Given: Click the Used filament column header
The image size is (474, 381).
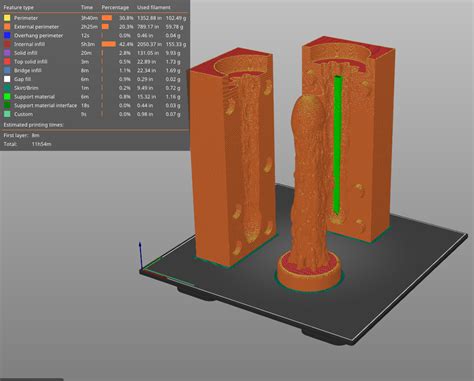Looking at the screenshot, I should (x=154, y=7).
